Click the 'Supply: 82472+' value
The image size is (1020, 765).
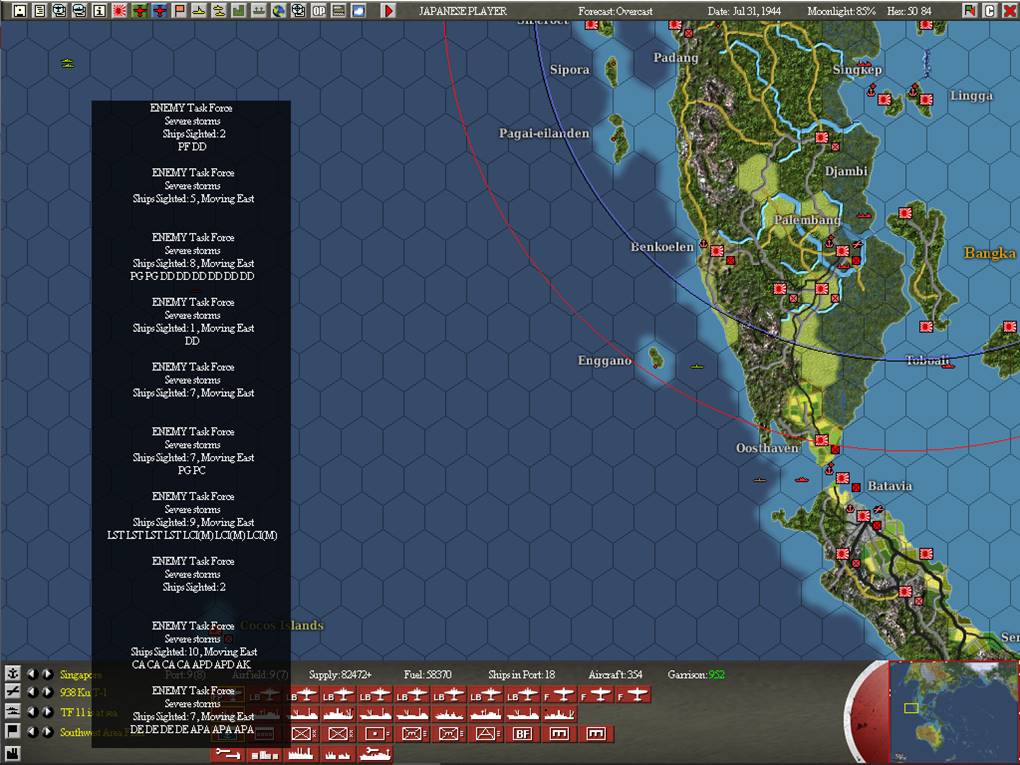[x=340, y=675]
